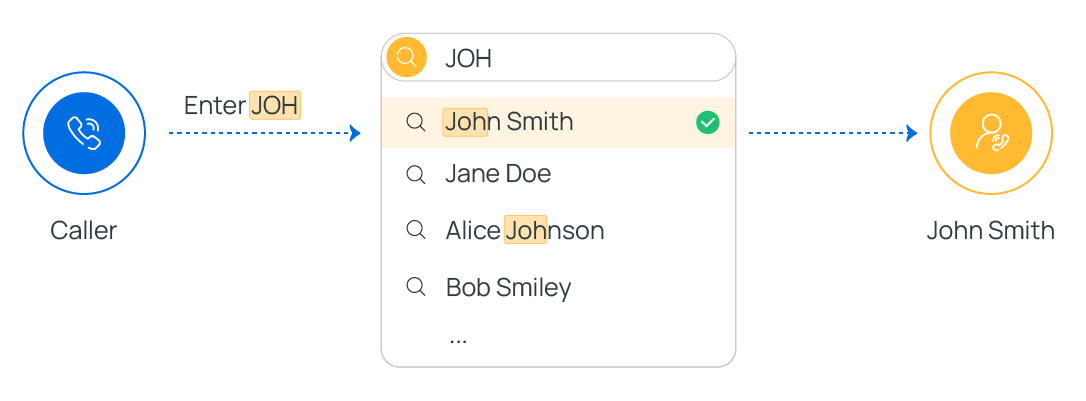The width and height of the screenshot is (1086, 401).
Task: Click the highlighted Joh in Alice Johnson
Action: (526, 231)
